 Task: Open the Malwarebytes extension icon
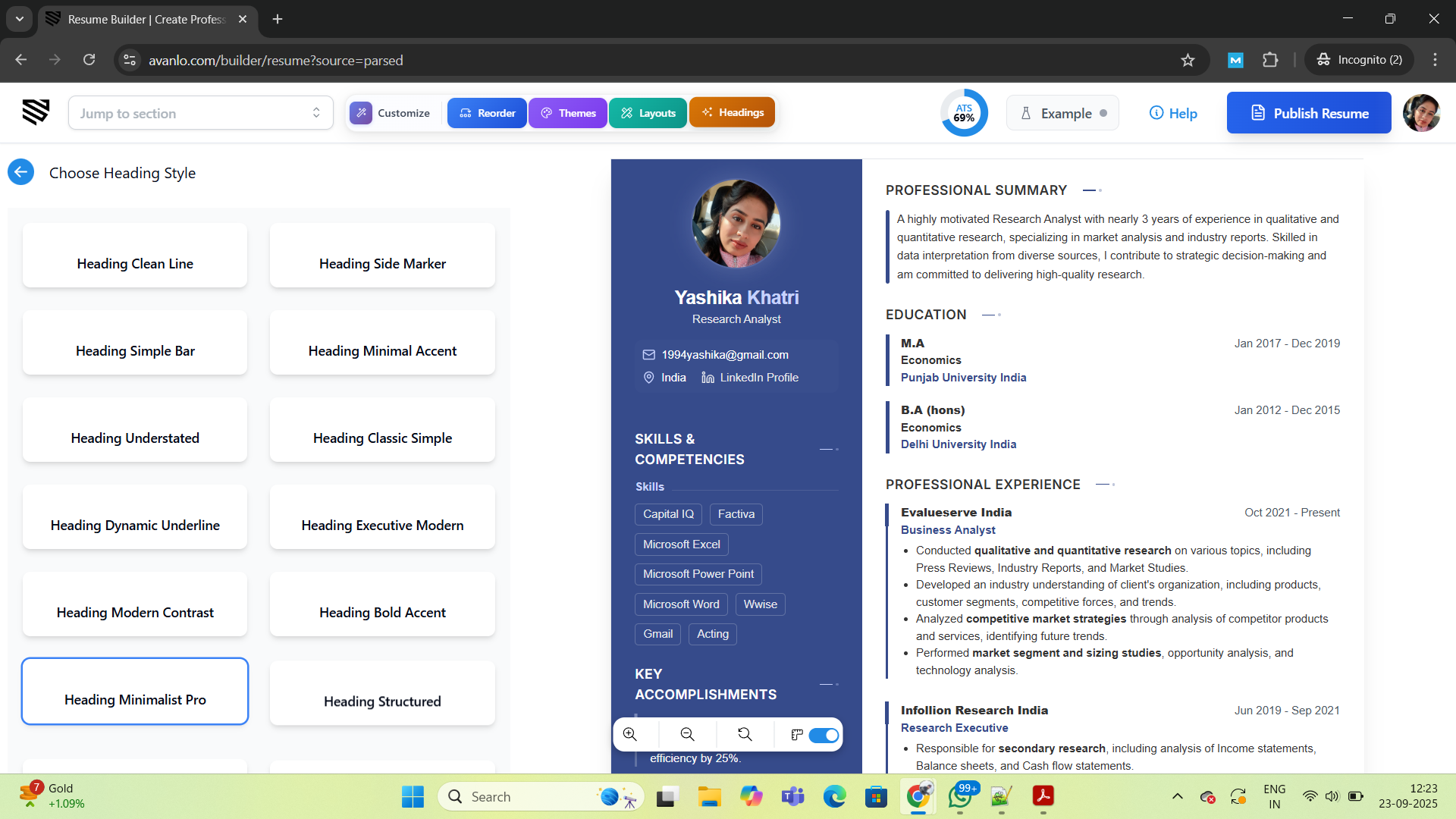click(1235, 60)
